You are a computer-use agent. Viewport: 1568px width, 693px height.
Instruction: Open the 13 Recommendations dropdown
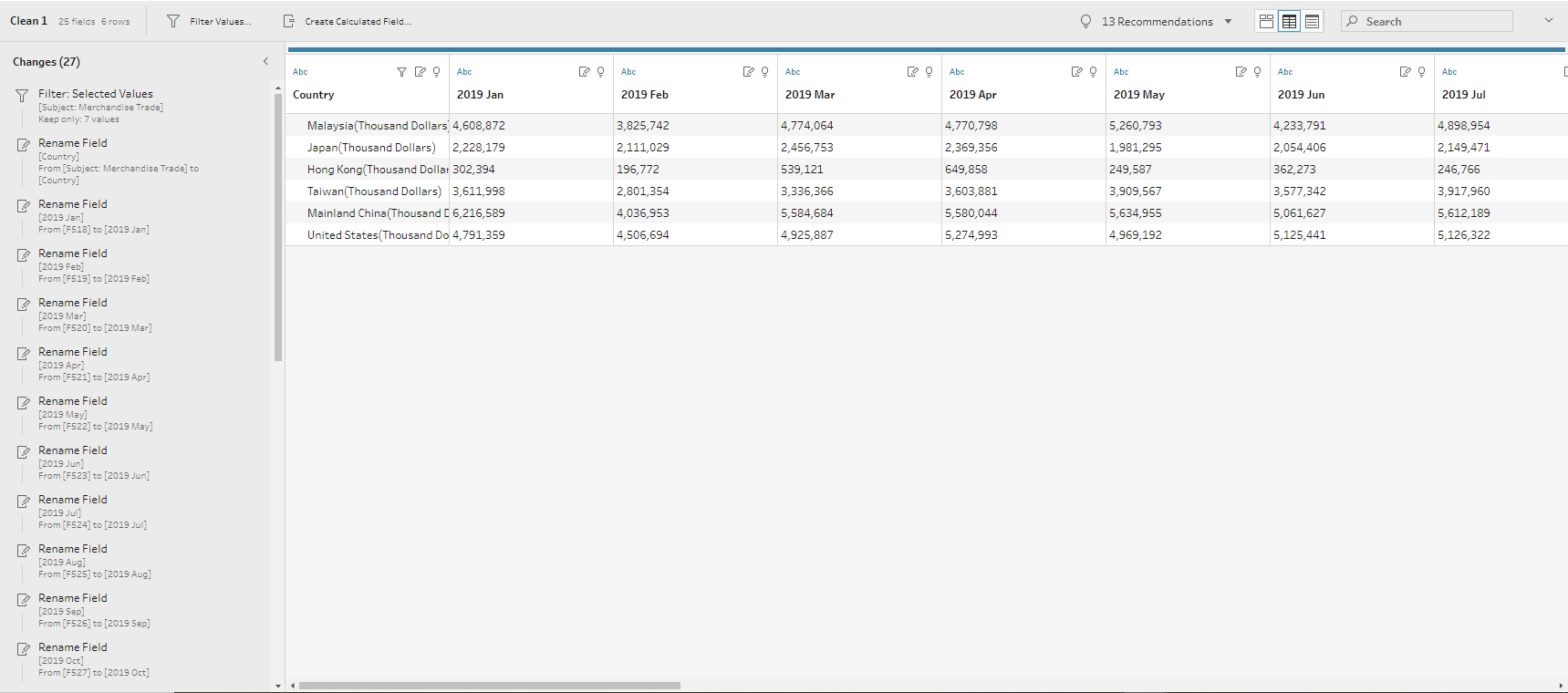(1228, 22)
